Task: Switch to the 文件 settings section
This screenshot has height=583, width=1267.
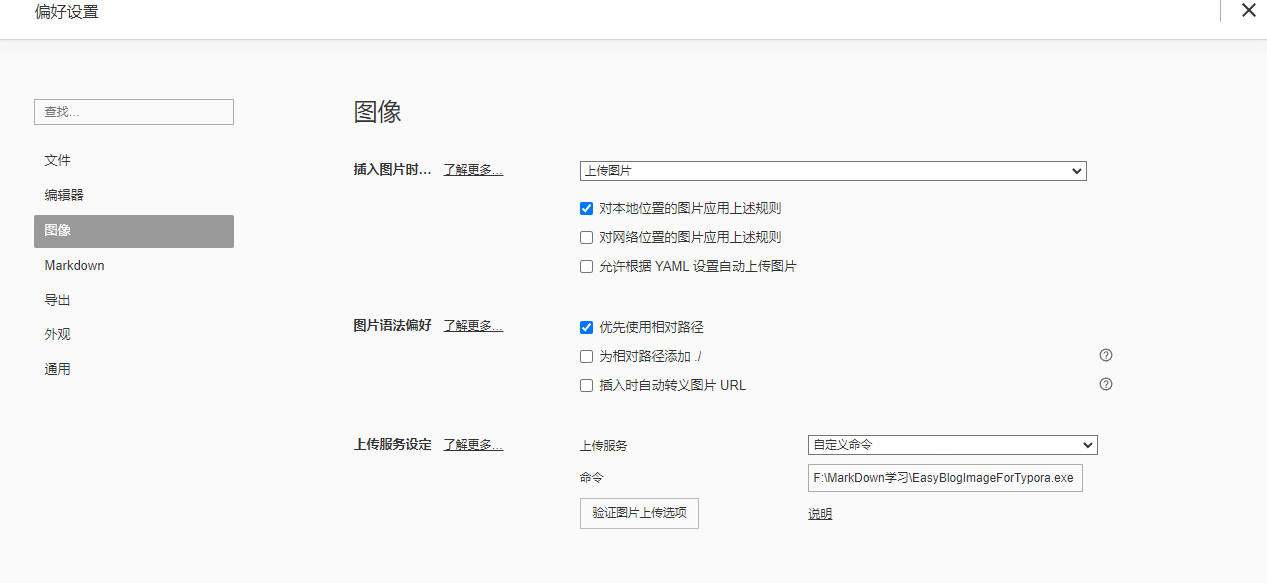Action: [x=58, y=160]
